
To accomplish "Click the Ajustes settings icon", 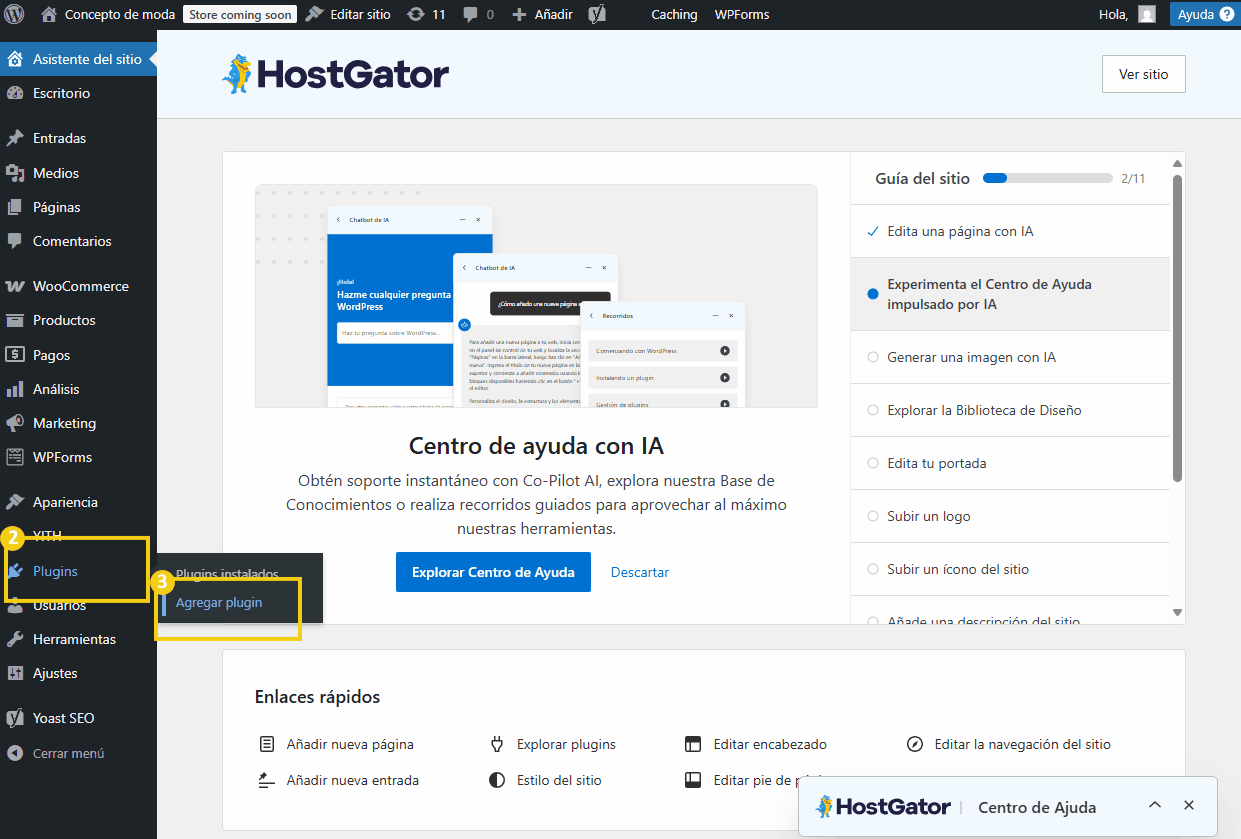I will (15, 673).
